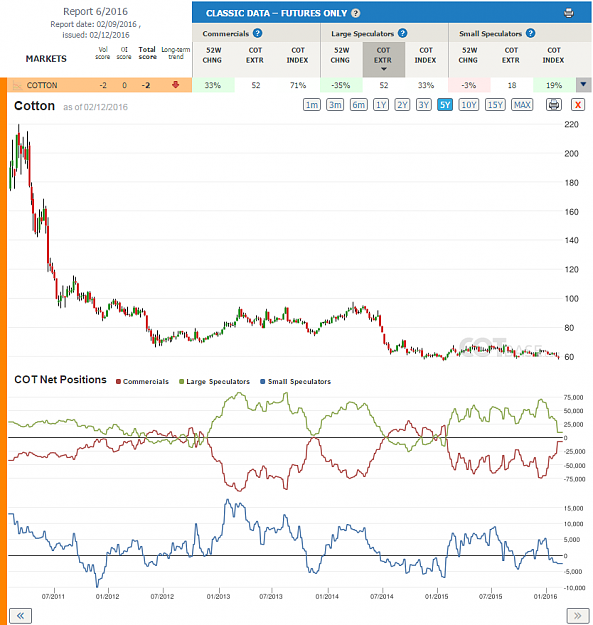The height and width of the screenshot is (625, 593).
Task: Expand the Cotton row dropdown arrow
Action: (x=583, y=85)
